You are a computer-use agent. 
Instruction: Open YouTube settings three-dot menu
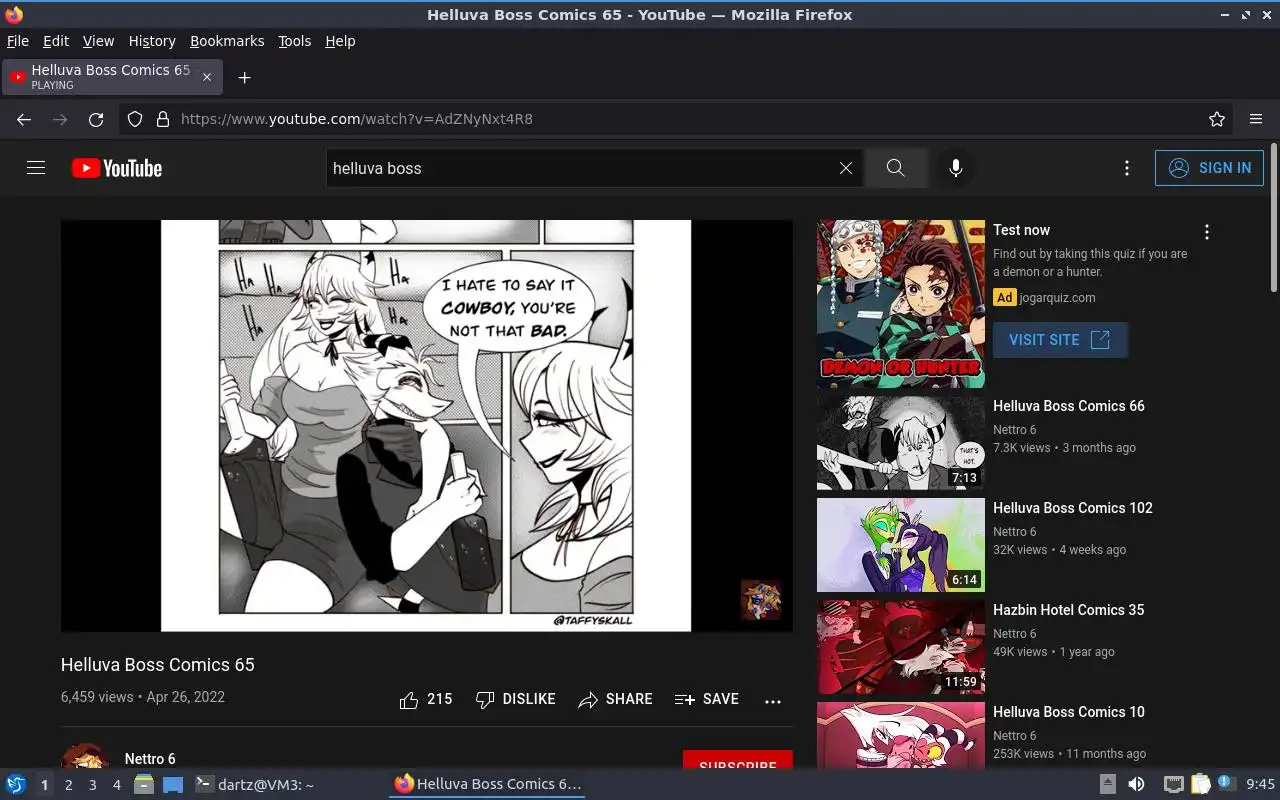click(x=1127, y=168)
